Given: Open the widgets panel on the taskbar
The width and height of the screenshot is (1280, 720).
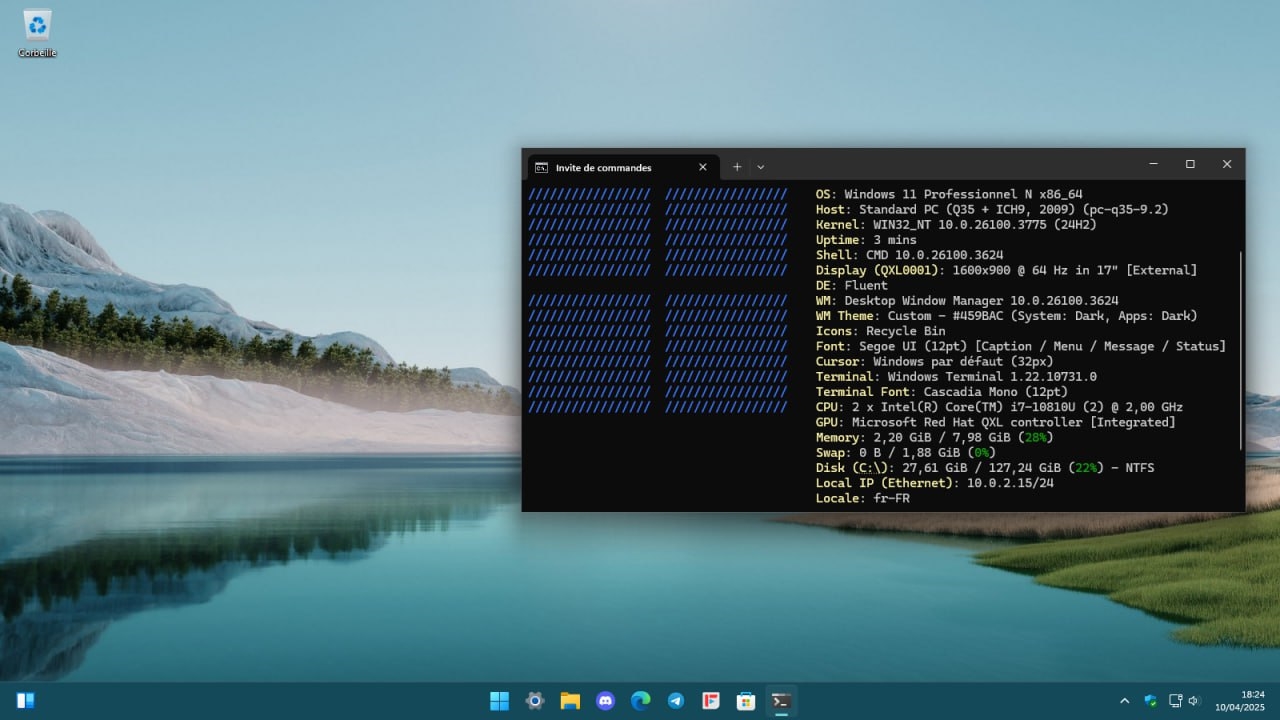Looking at the screenshot, I should (26, 701).
